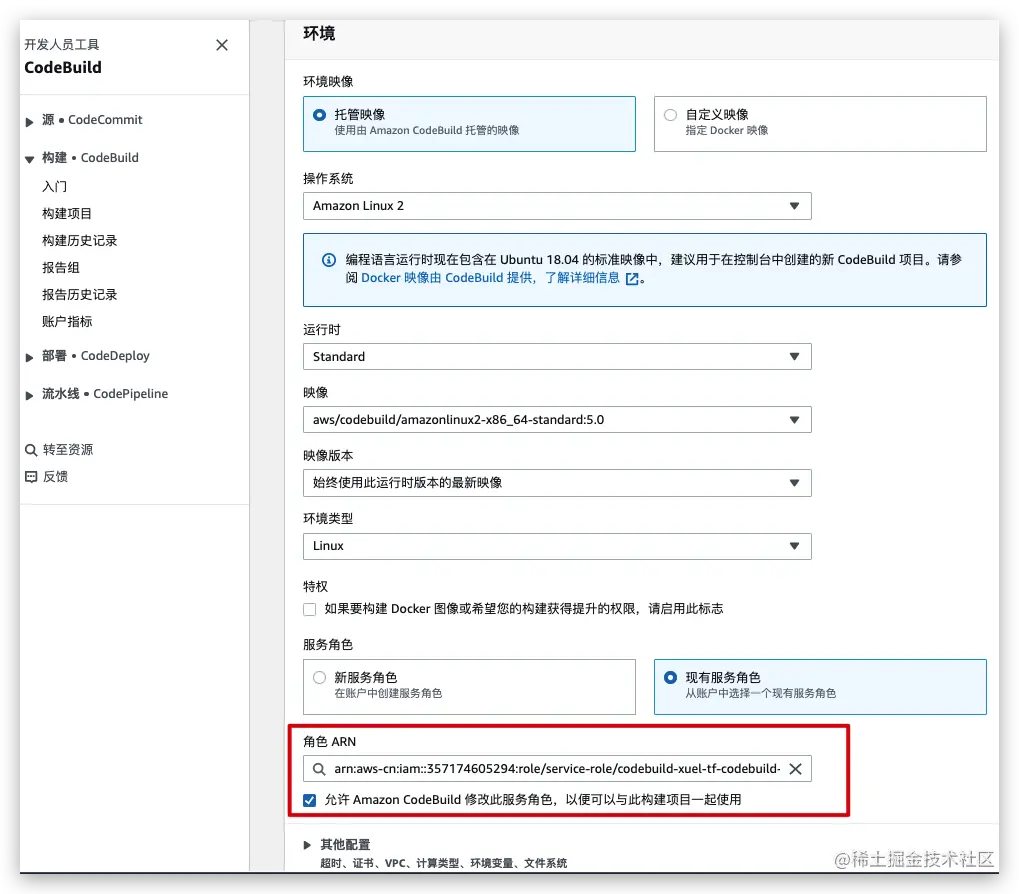Choose the 新服务角色 radio option
This screenshot has height=894, width=1019.
pyautogui.click(x=319, y=678)
